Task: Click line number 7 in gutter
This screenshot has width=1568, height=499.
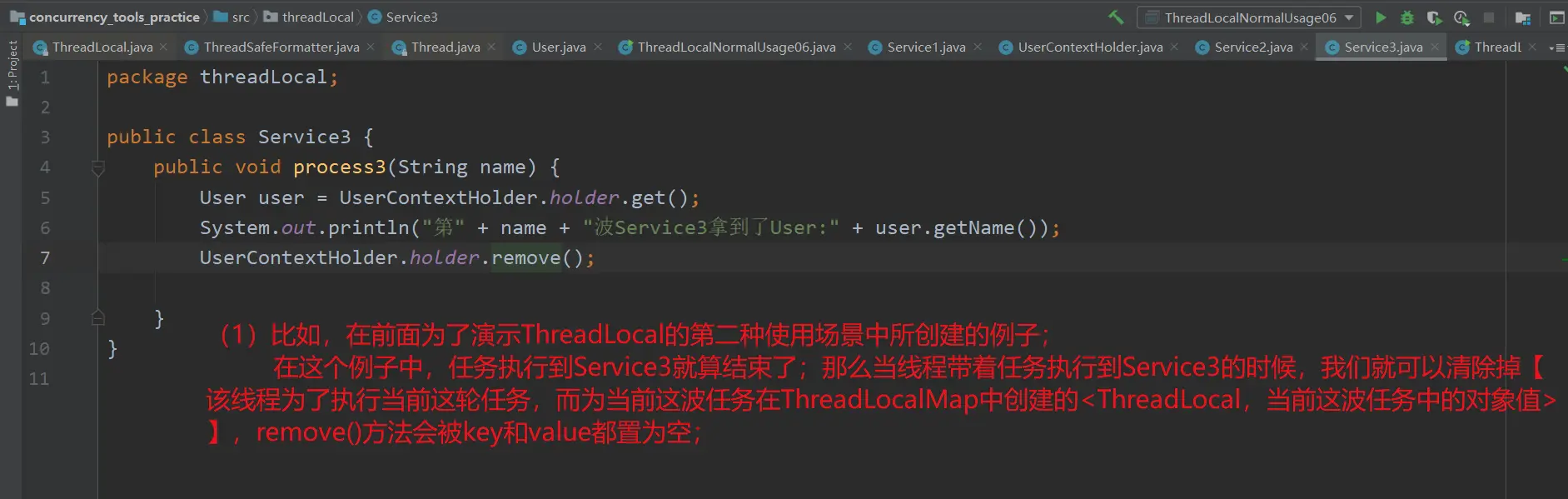Action: [x=45, y=258]
